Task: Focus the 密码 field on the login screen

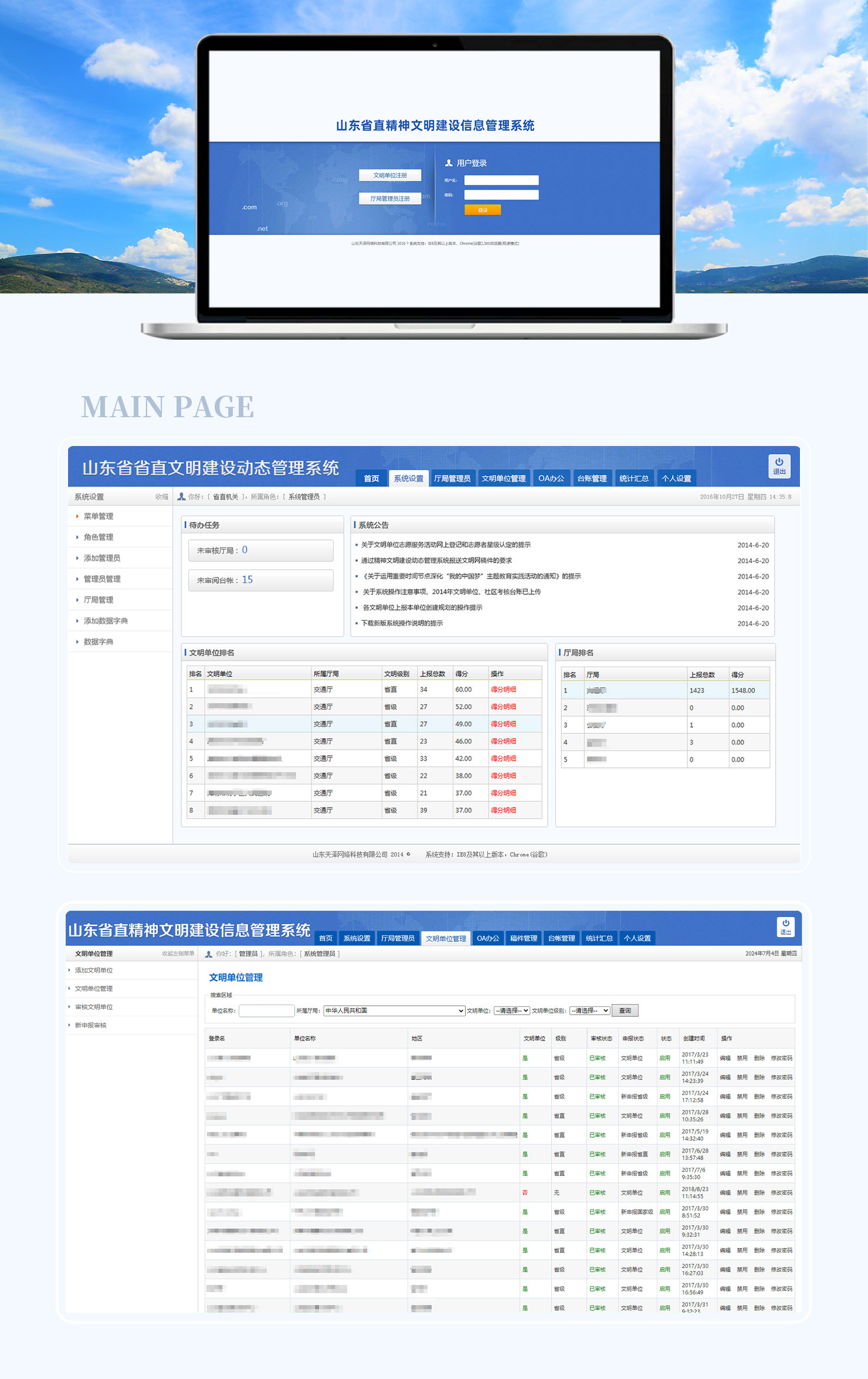Action: pyautogui.click(x=501, y=195)
